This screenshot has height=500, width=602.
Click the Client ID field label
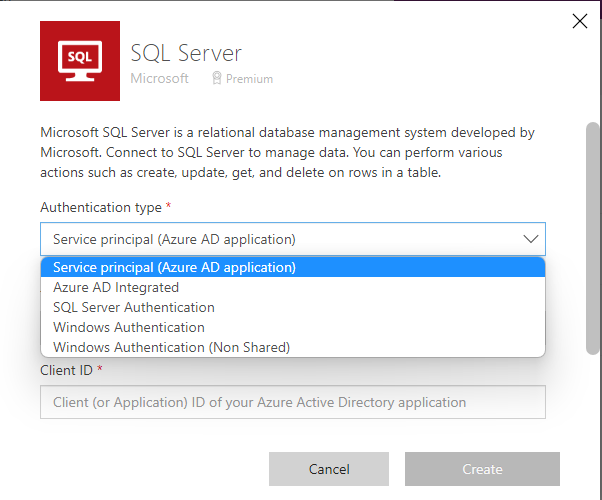tap(68, 370)
